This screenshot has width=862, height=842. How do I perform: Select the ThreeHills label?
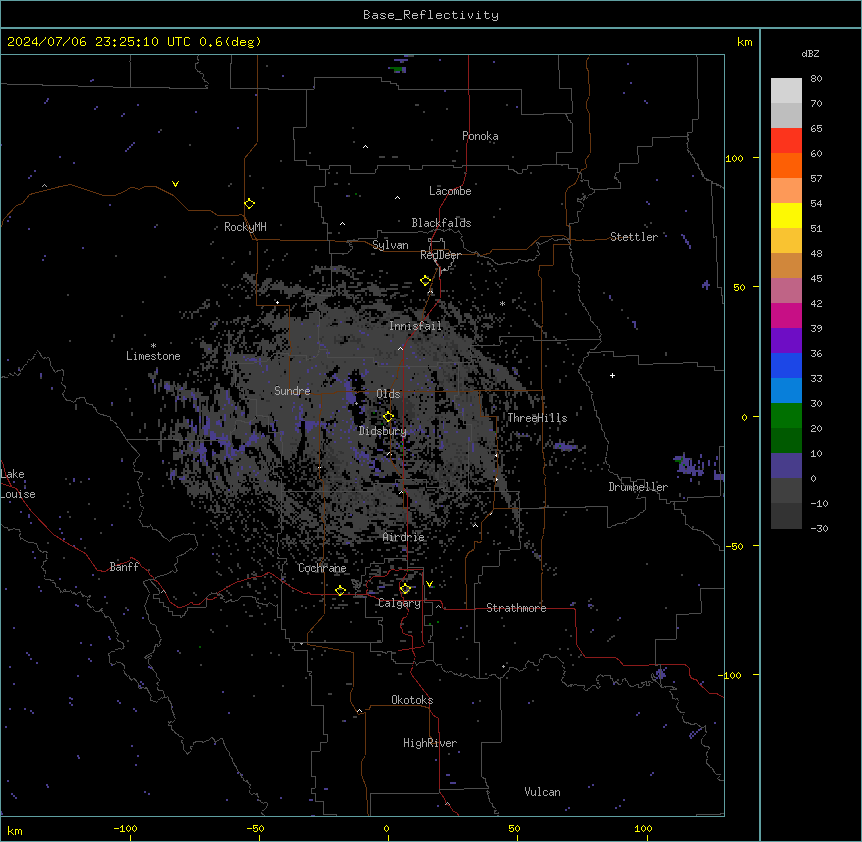click(537, 418)
